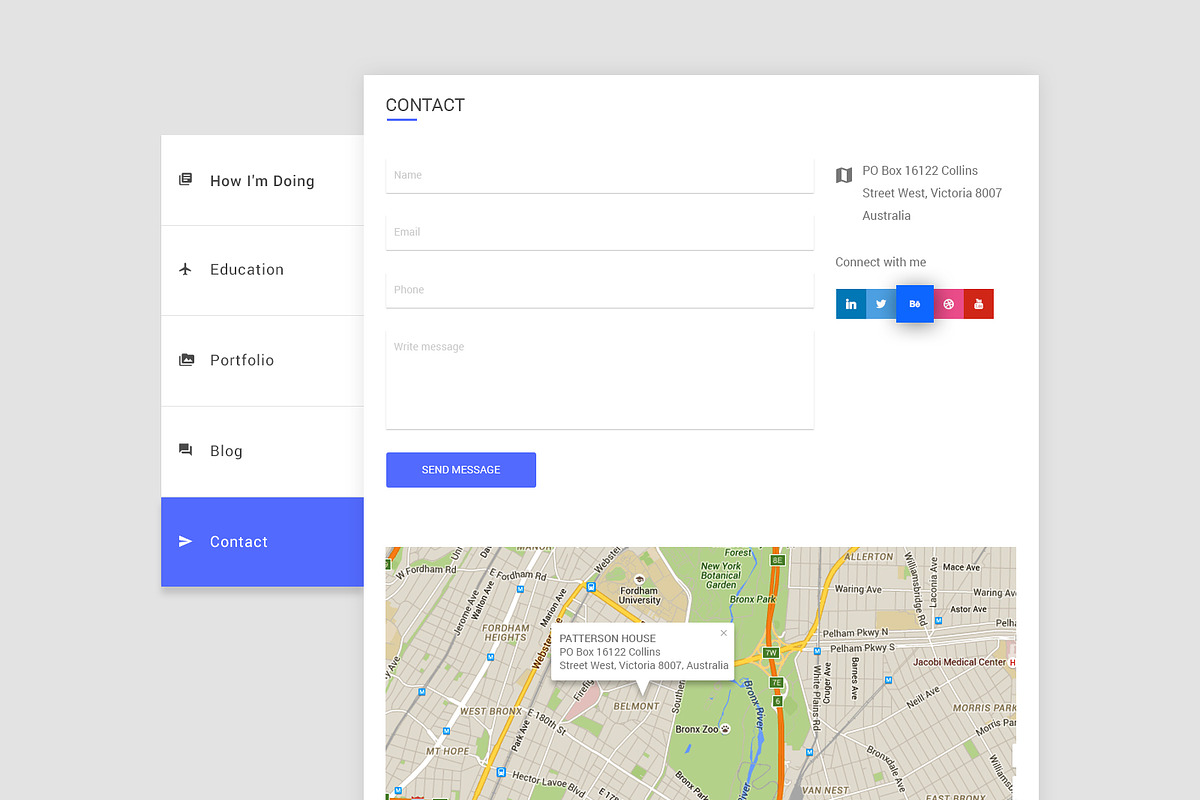Click the Pelham Pkwy N road label
This screenshot has height=800, width=1200.
click(x=858, y=633)
